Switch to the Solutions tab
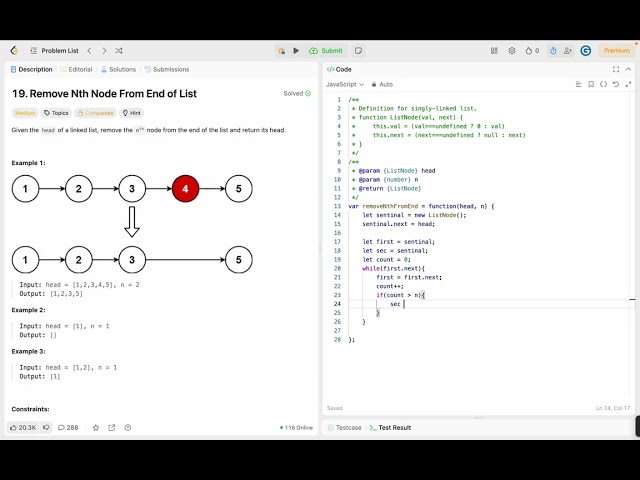Screen dimensions: 640x480 click(x=118, y=69)
